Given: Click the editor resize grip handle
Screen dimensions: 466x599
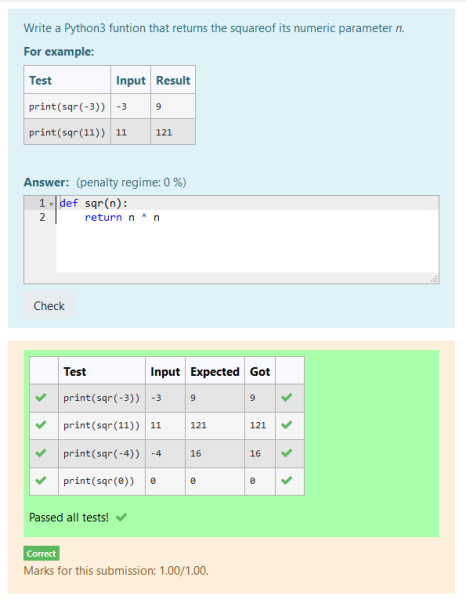Looking at the screenshot, I should coord(434,279).
